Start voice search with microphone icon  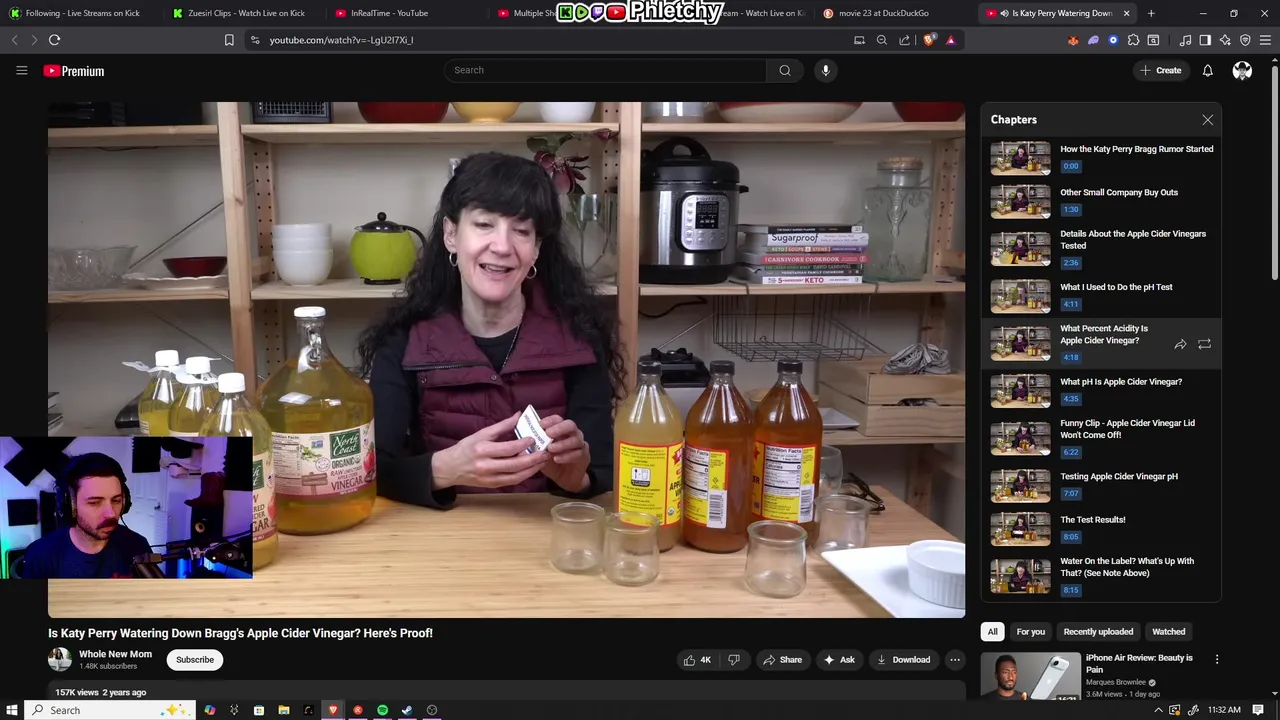tap(825, 70)
